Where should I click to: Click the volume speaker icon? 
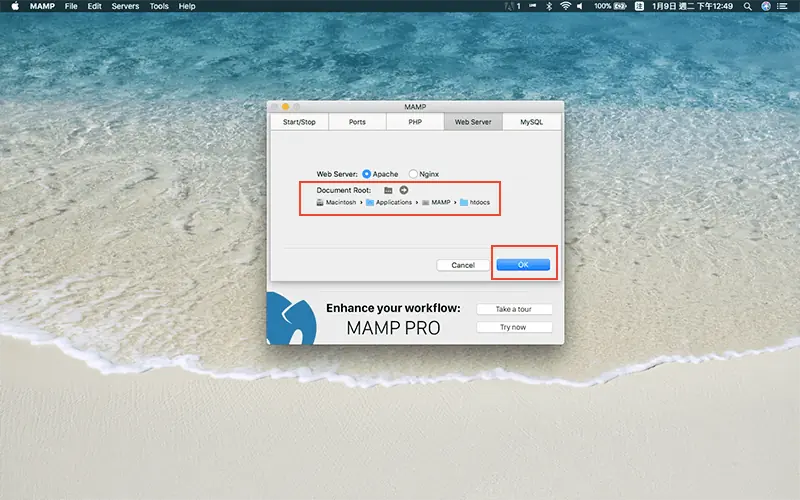point(580,6)
